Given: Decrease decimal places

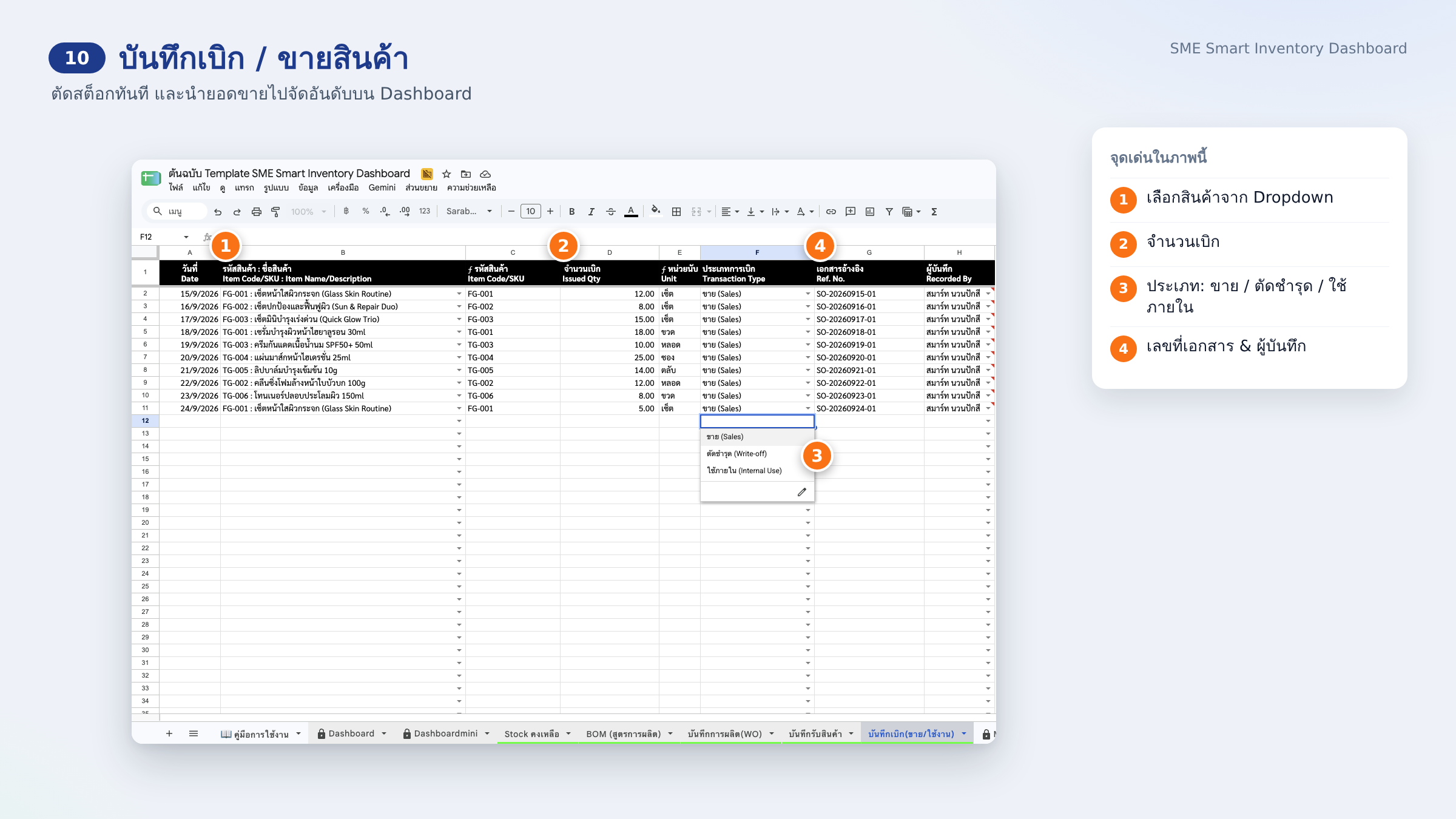Looking at the screenshot, I should (x=385, y=211).
